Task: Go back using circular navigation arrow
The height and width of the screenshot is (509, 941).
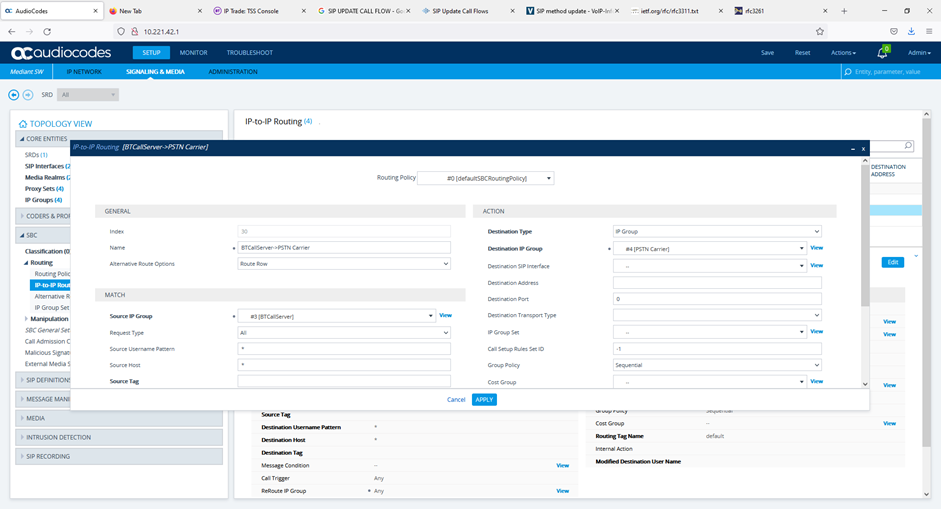Action: tap(13, 95)
